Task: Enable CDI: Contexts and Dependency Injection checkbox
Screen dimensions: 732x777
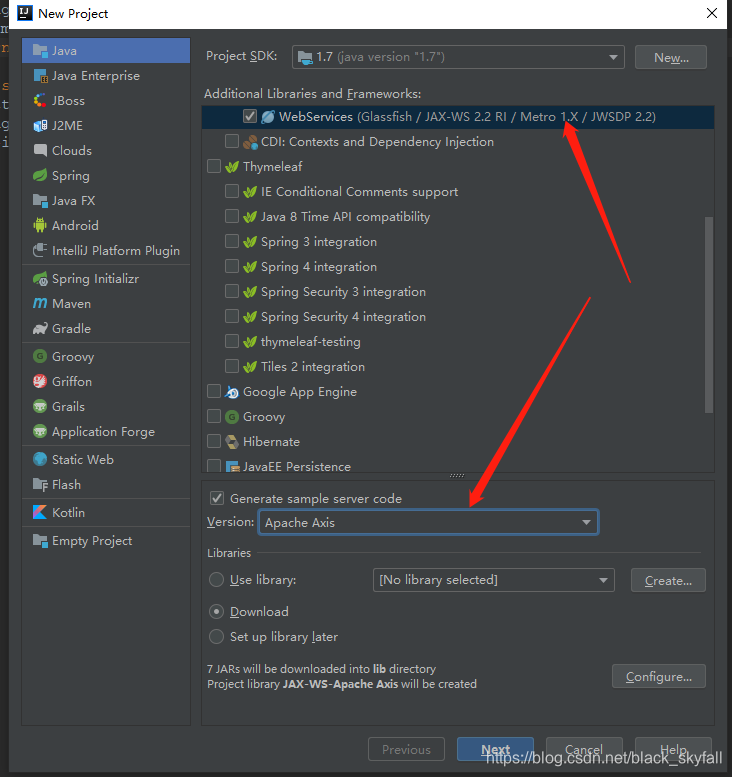Action: point(231,141)
